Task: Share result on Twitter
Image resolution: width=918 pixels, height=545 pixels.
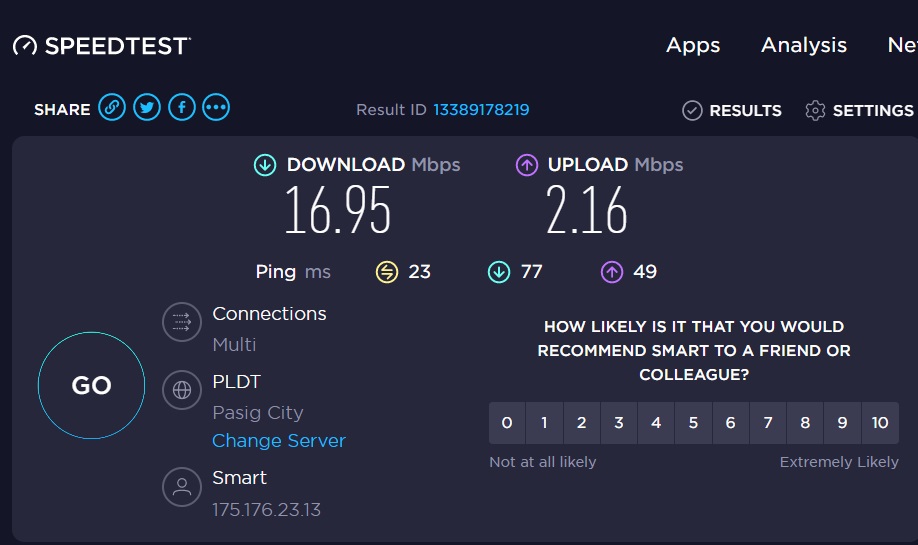Action: click(x=147, y=108)
